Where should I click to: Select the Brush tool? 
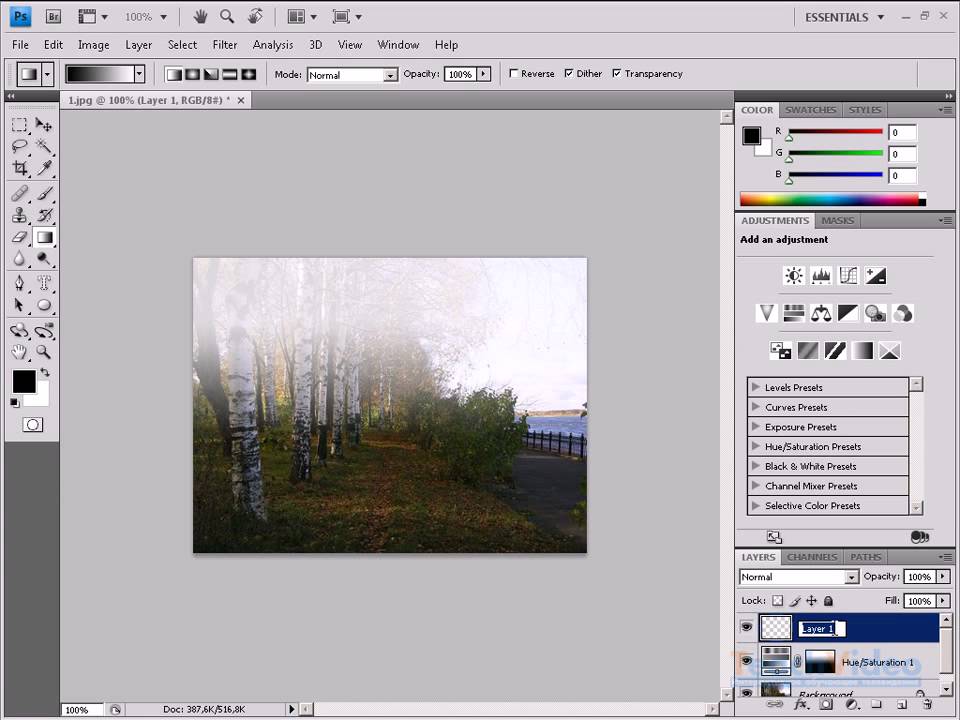(43, 194)
